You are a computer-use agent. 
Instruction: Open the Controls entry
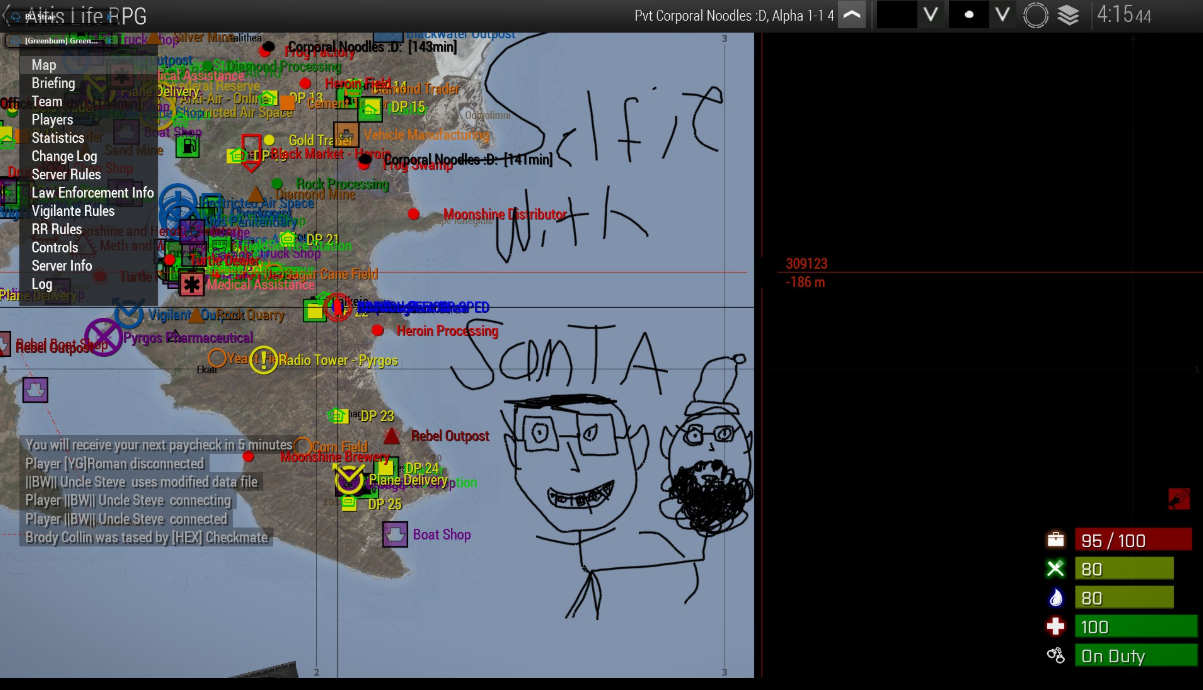[88, 247]
